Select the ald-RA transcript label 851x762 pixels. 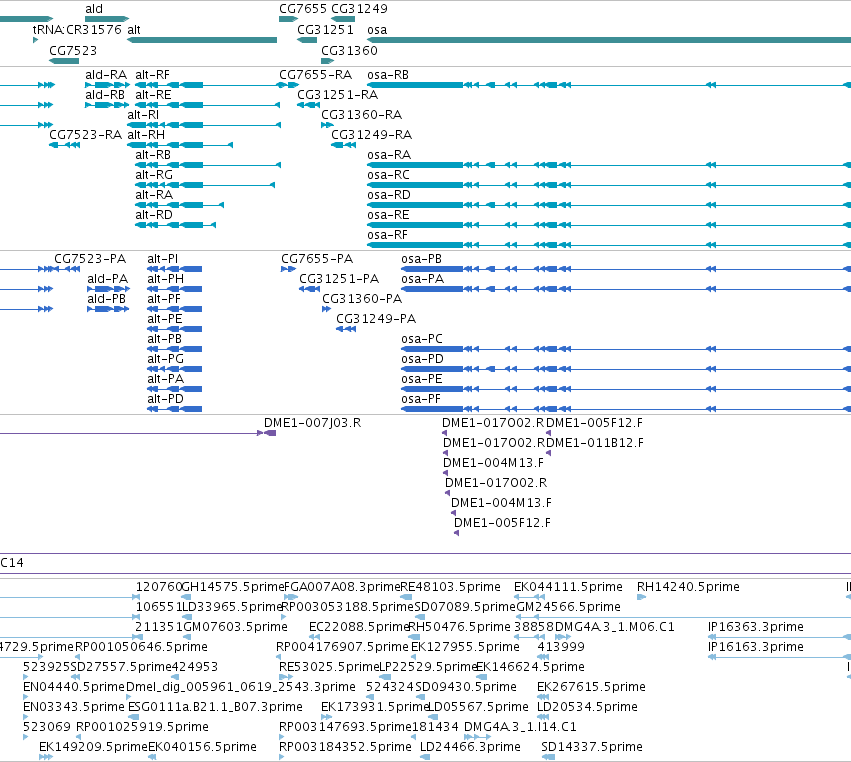(106, 75)
